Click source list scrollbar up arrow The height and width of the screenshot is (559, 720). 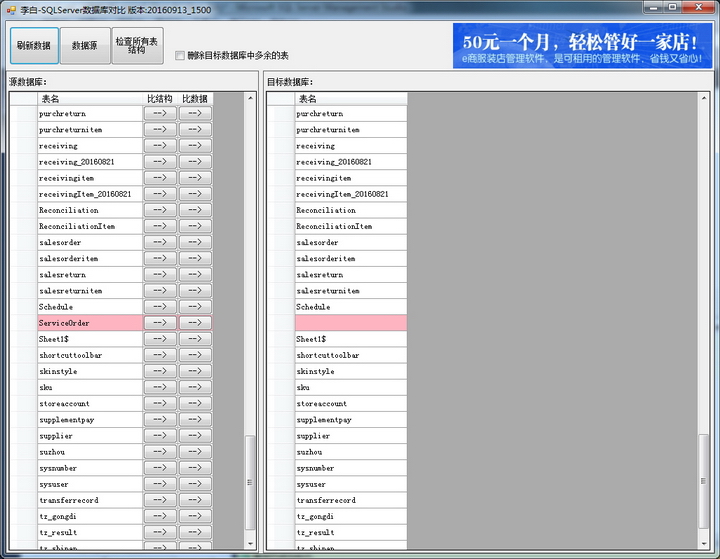coord(250,98)
